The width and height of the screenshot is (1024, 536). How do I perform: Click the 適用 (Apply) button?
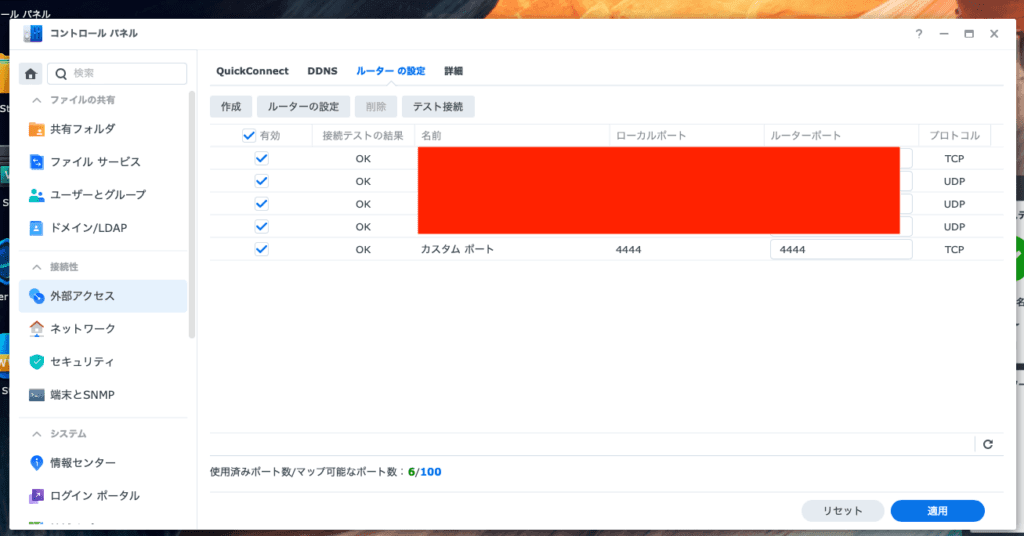pos(937,511)
